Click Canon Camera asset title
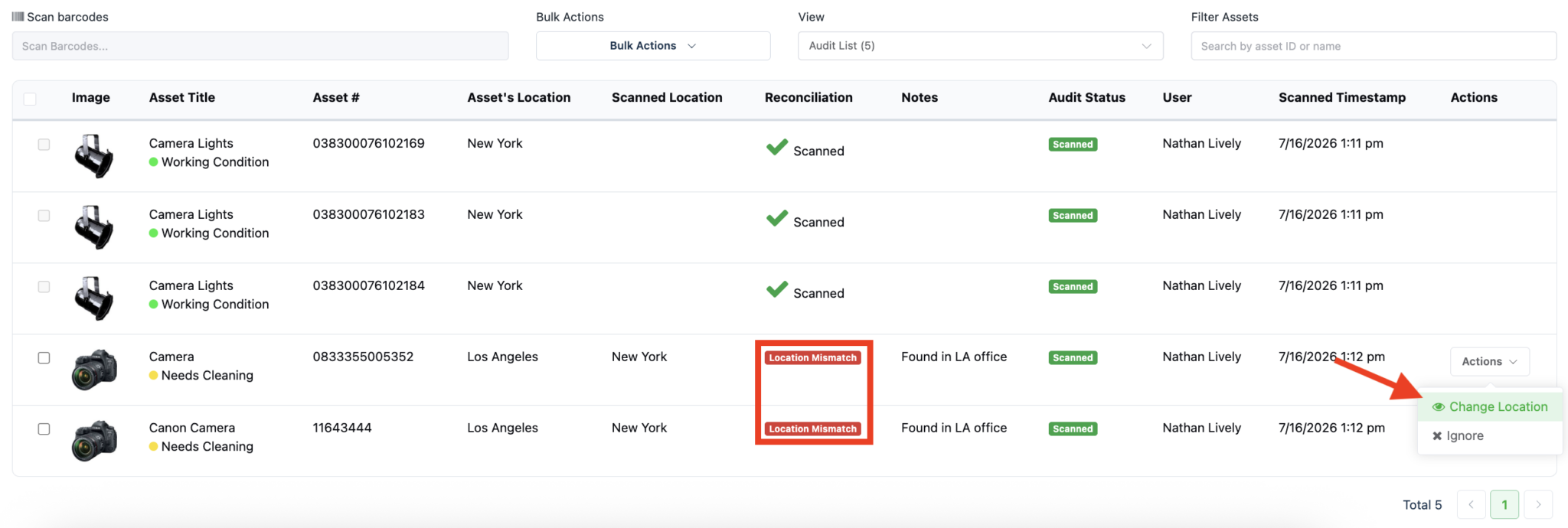 (192, 429)
